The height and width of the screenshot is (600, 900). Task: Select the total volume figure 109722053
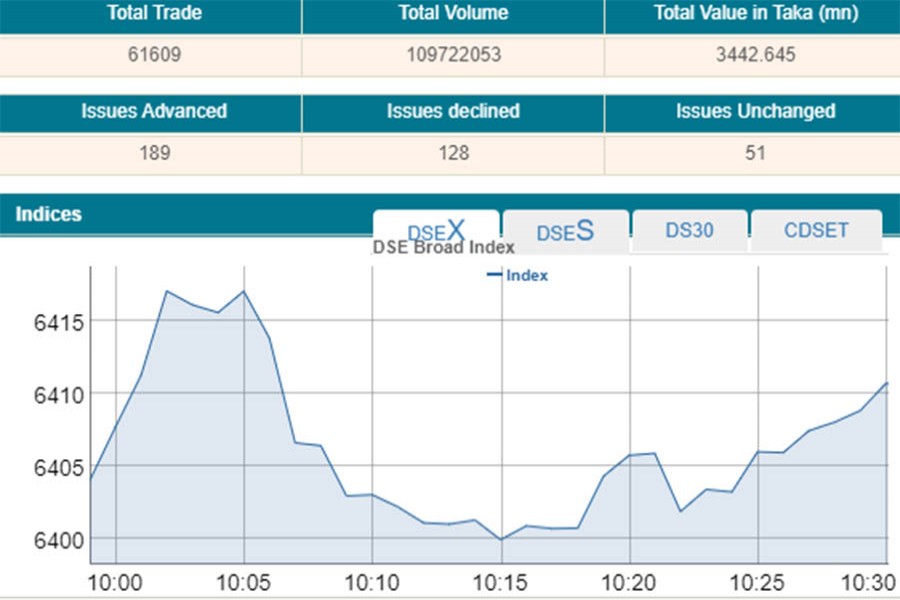point(453,55)
